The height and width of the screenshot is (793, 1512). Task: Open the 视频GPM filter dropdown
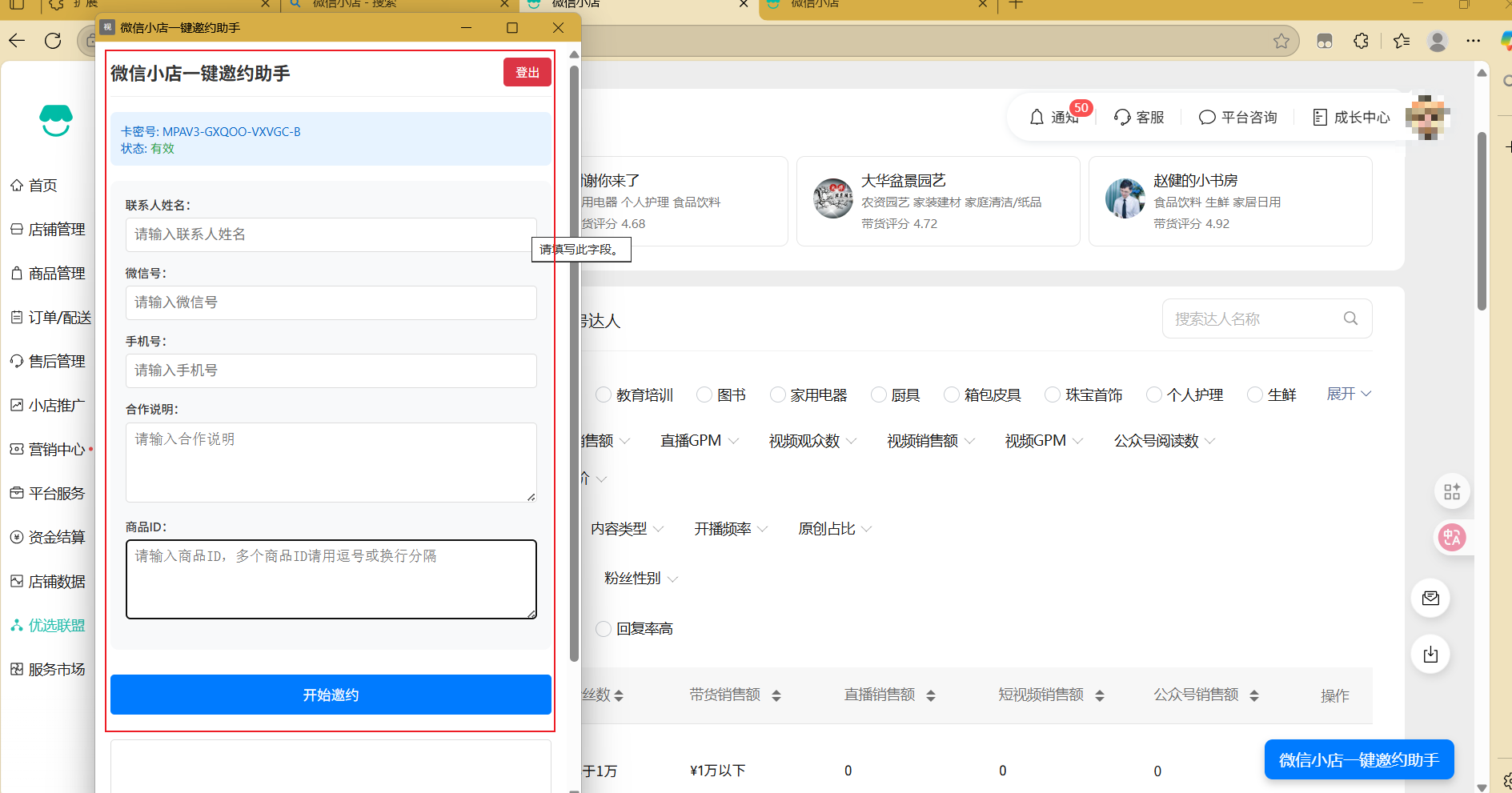pyautogui.click(x=1044, y=441)
